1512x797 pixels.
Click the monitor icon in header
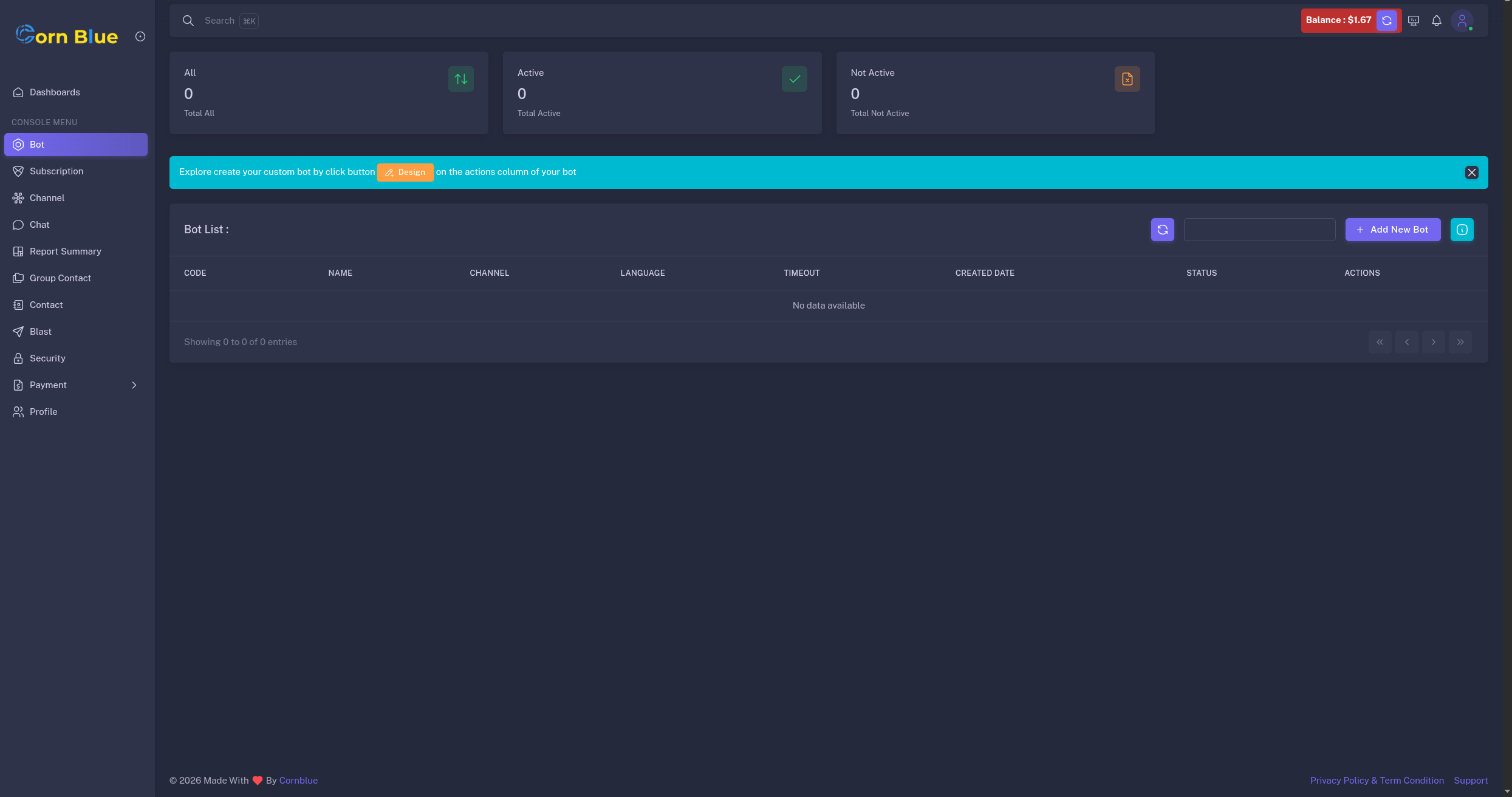click(1414, 21)
